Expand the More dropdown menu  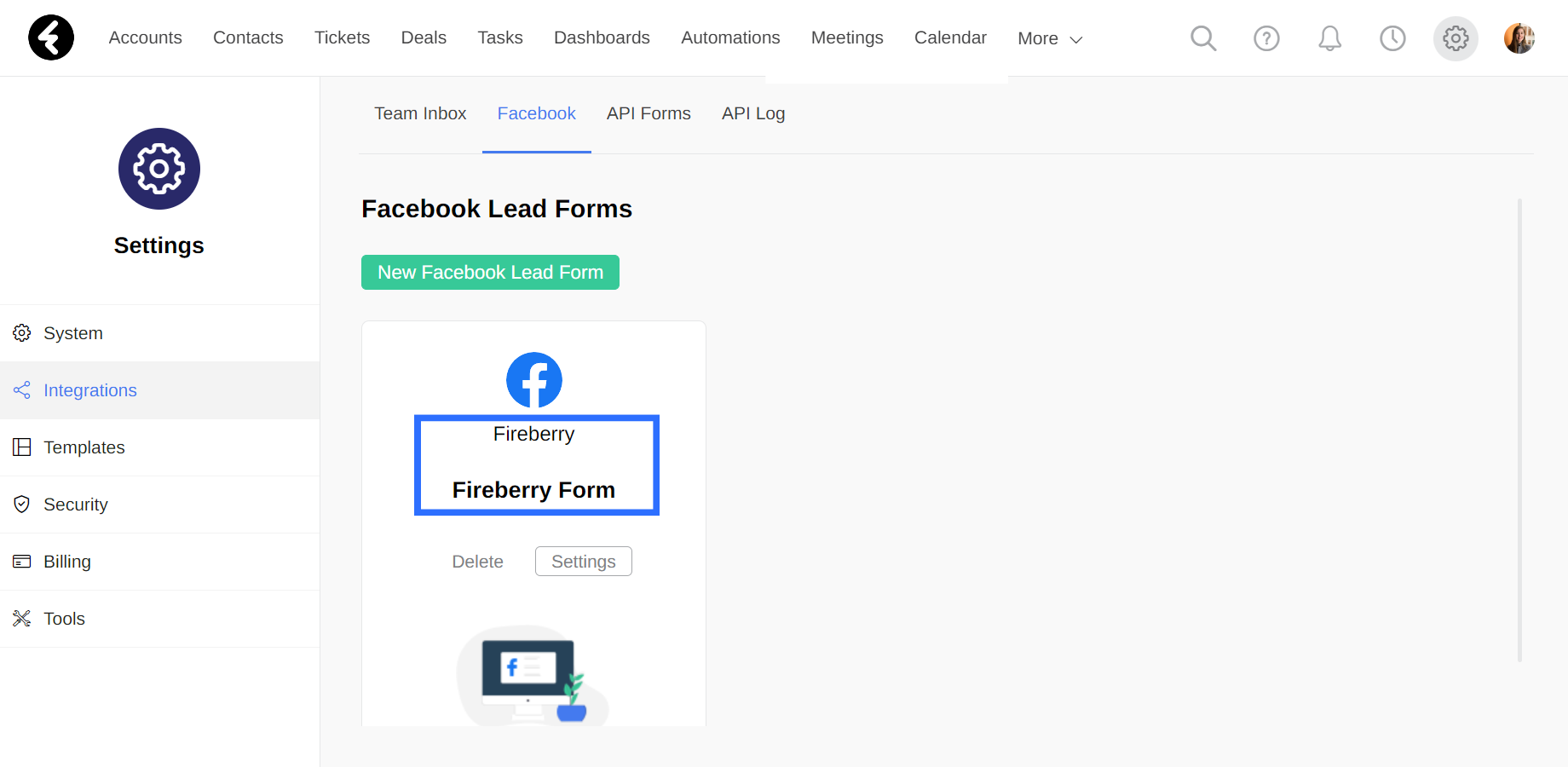(x=1050, y=38)
